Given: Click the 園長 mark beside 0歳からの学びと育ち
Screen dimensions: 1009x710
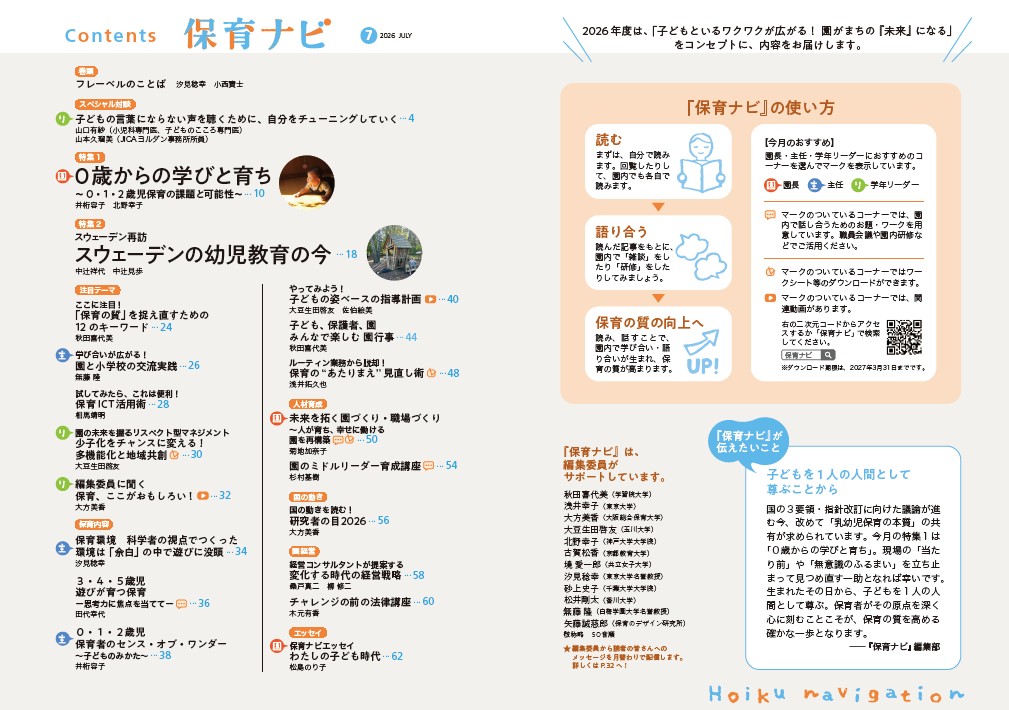Looking at the screenshot, I should point(62,176).
